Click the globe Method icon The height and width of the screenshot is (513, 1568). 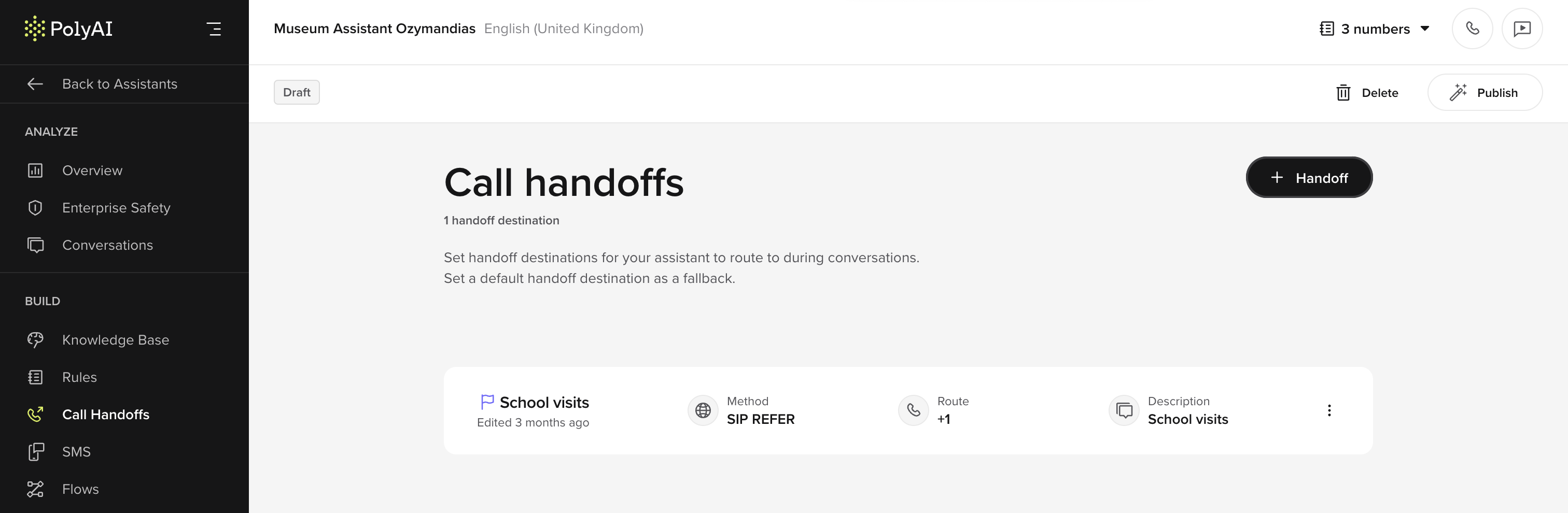(703, 410)
